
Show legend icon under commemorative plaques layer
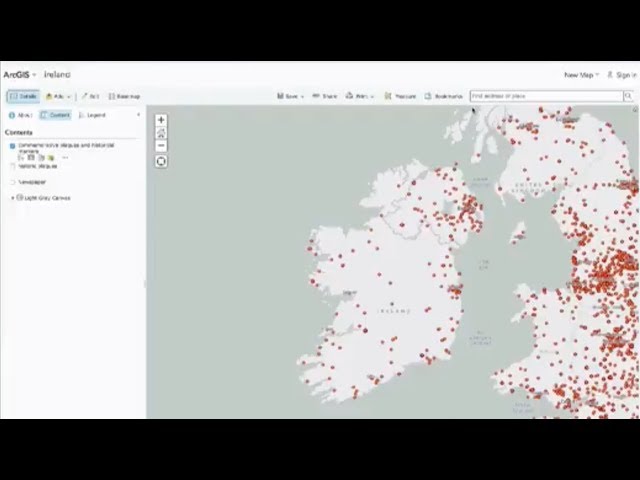[x=21, y=158]
